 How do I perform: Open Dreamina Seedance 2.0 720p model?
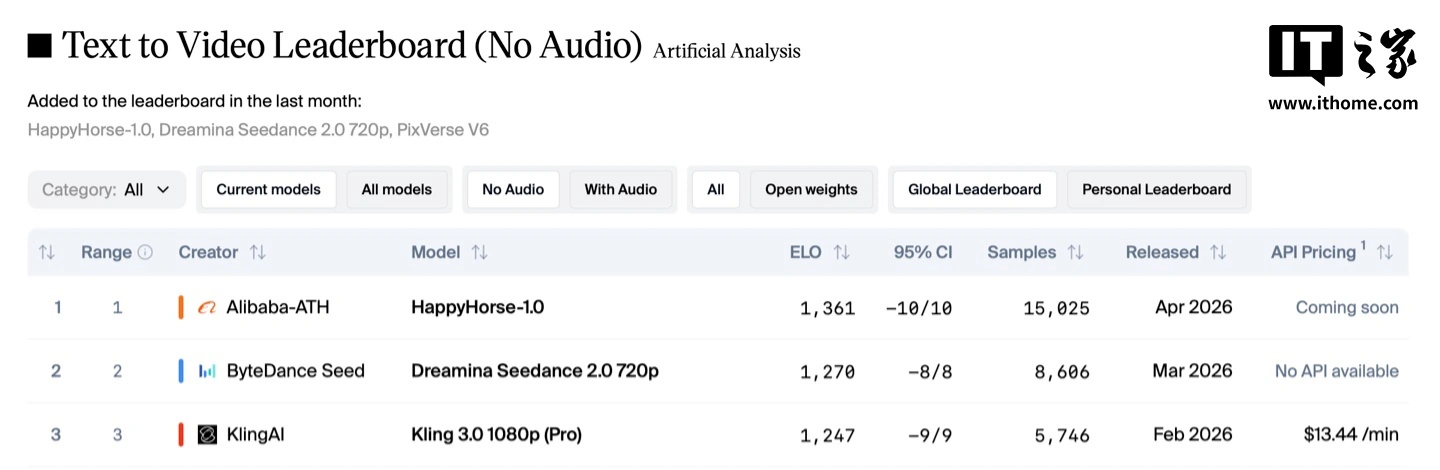[535, 371]
